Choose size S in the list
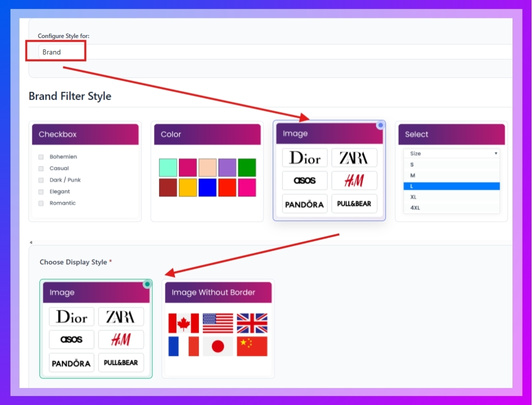 [x=451, y=165]
